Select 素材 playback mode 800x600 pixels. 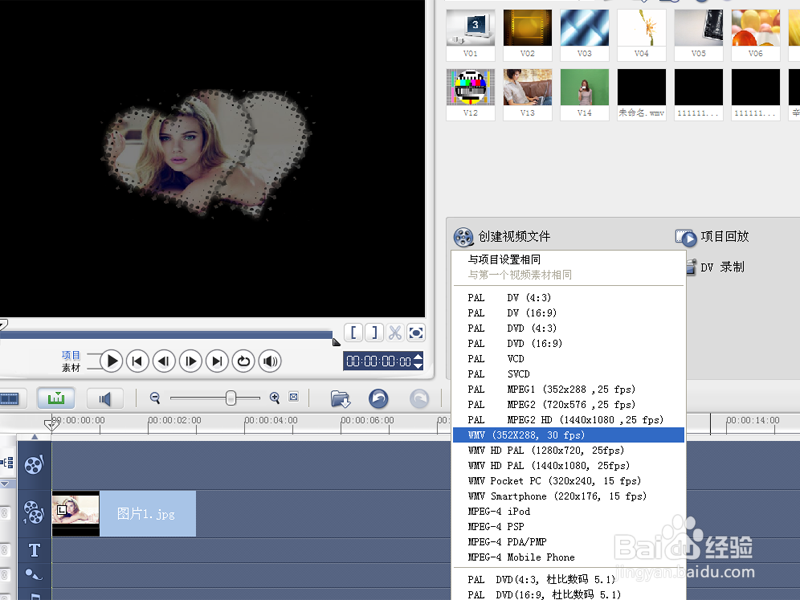[71, 367]
